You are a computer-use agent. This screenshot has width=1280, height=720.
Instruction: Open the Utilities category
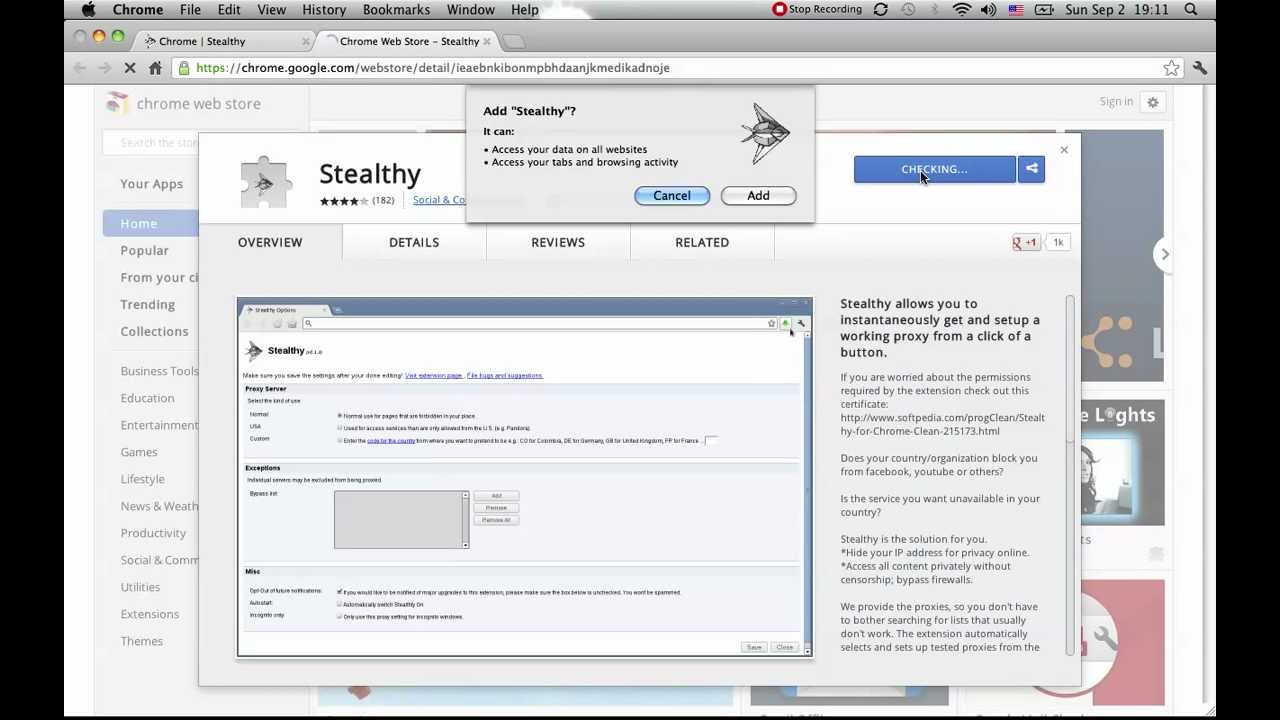coord(140,587)
